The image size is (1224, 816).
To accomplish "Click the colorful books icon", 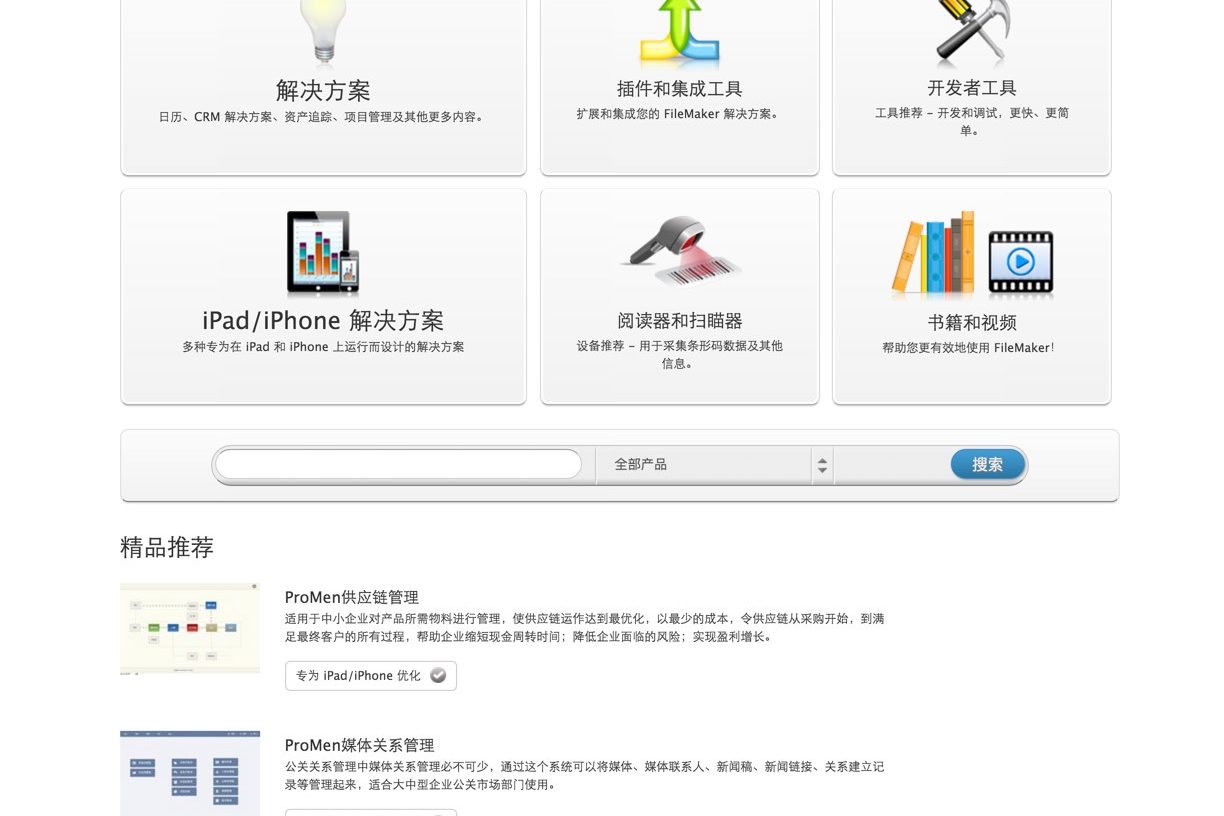I will coord(932,255).
